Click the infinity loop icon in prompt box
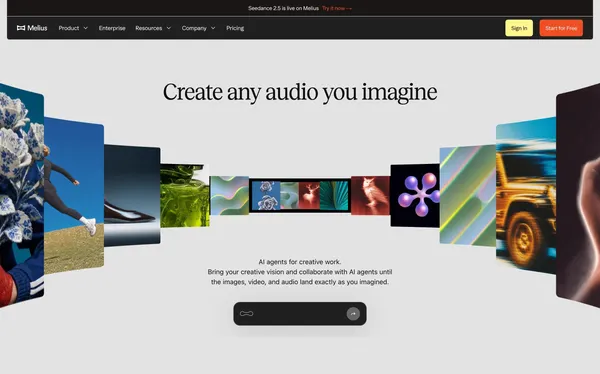Image resolution: width=600 pixels, height=374 pixels. (x=246, y=314)
